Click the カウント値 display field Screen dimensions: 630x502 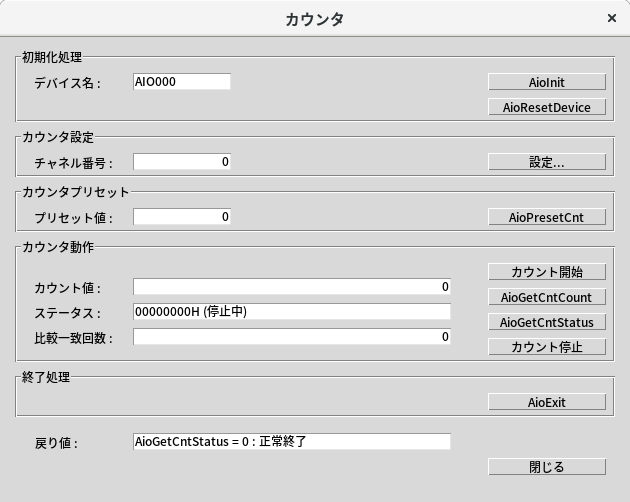point(291,287)
